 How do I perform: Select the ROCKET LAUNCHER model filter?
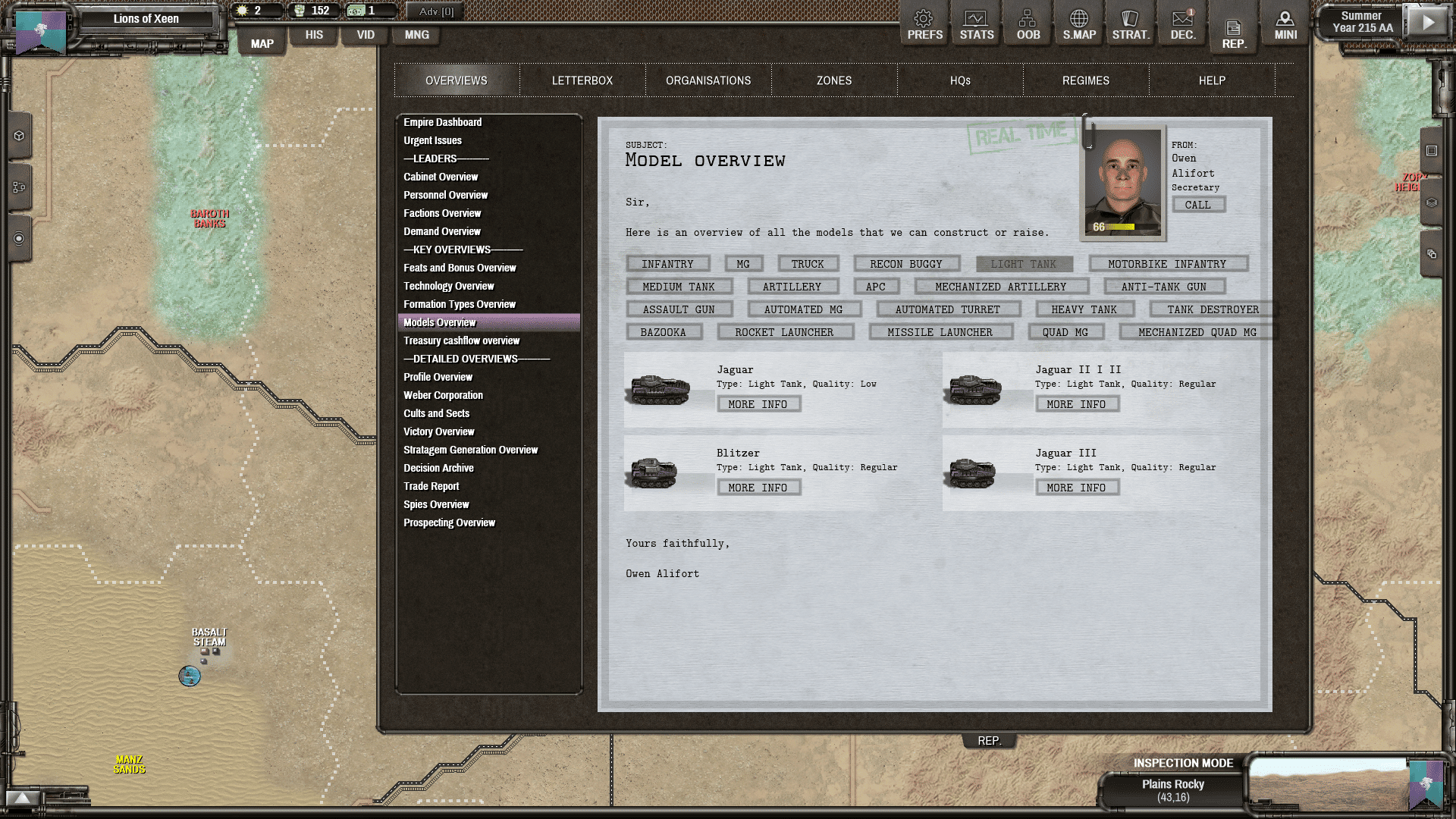coord(783,332)
